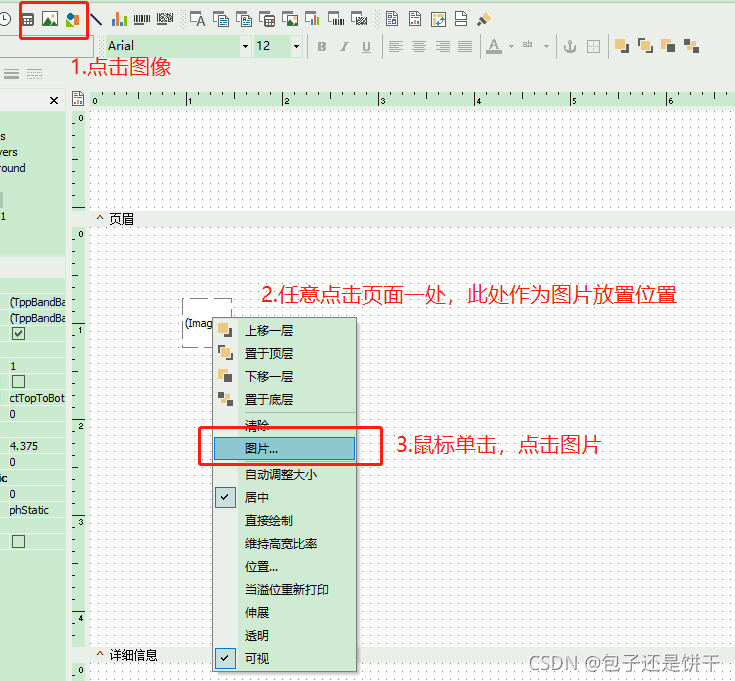This screenshot has height=681, width=735.
Task: Select the Page Break component tool
Action: [461, 19]
